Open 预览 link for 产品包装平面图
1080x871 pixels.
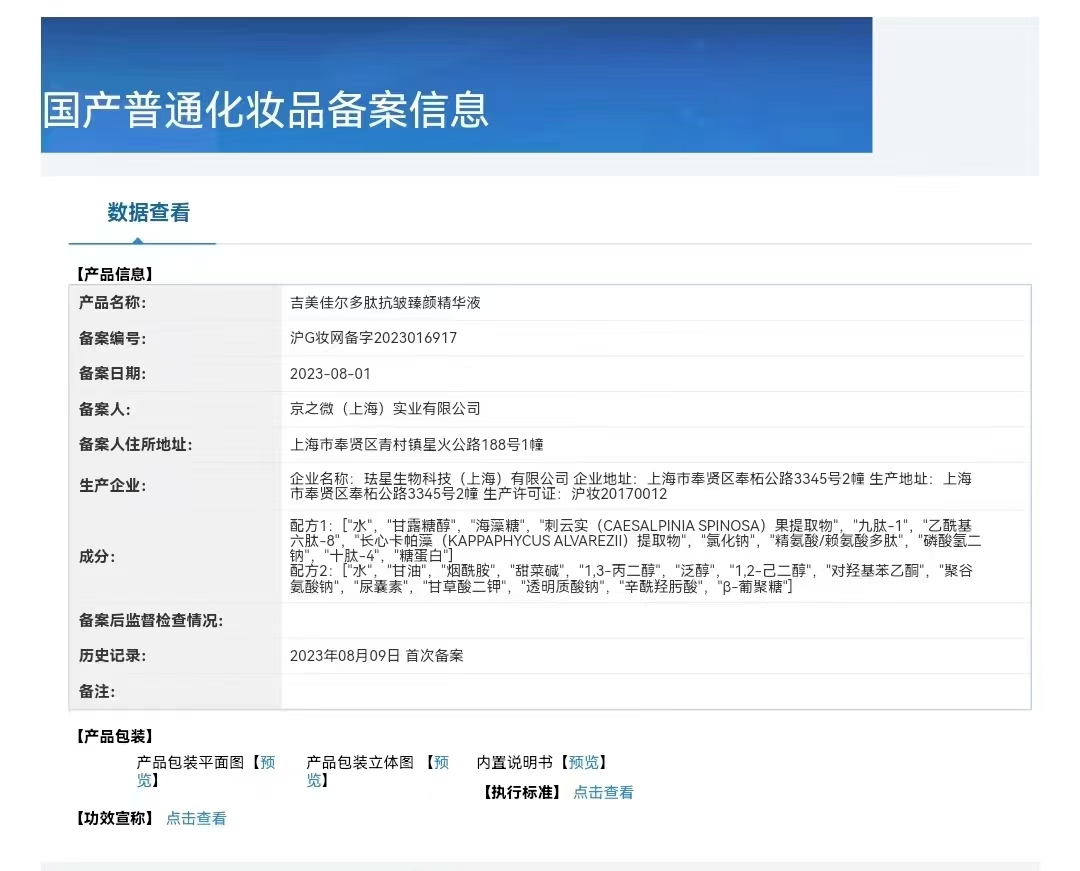pyautogui.click(x=266, y=763)
